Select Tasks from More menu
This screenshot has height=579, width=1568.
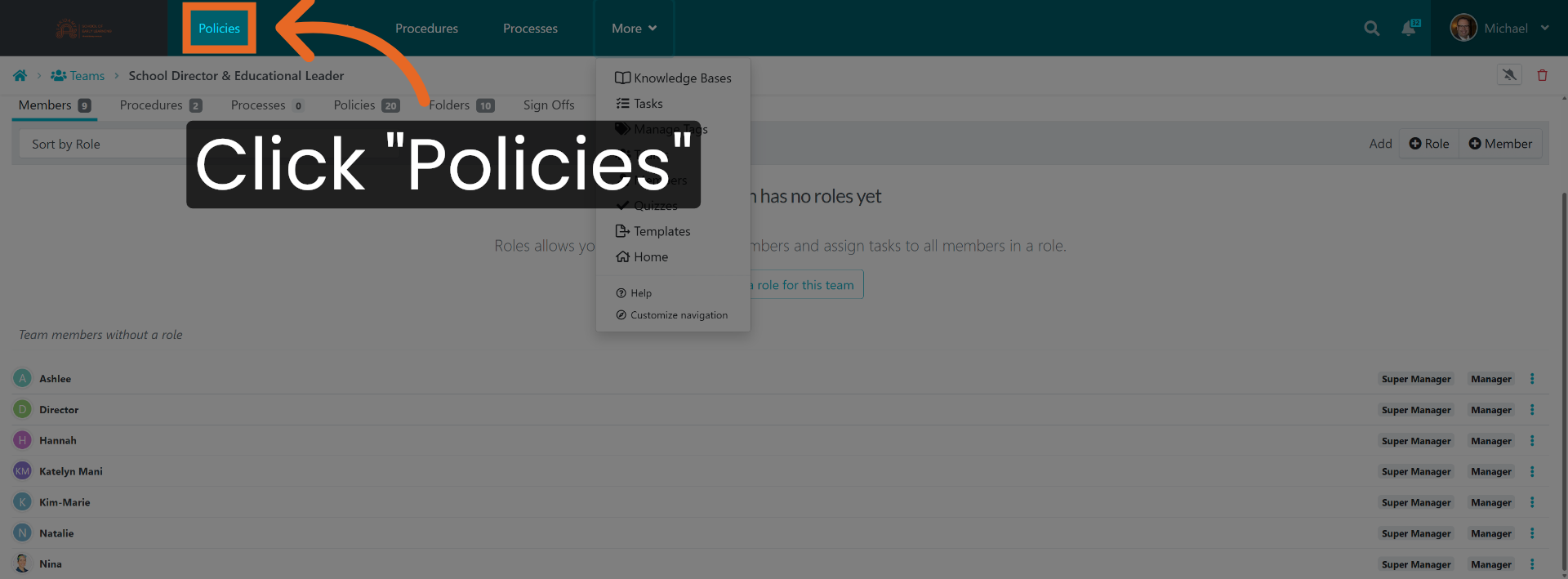[639, 104]
